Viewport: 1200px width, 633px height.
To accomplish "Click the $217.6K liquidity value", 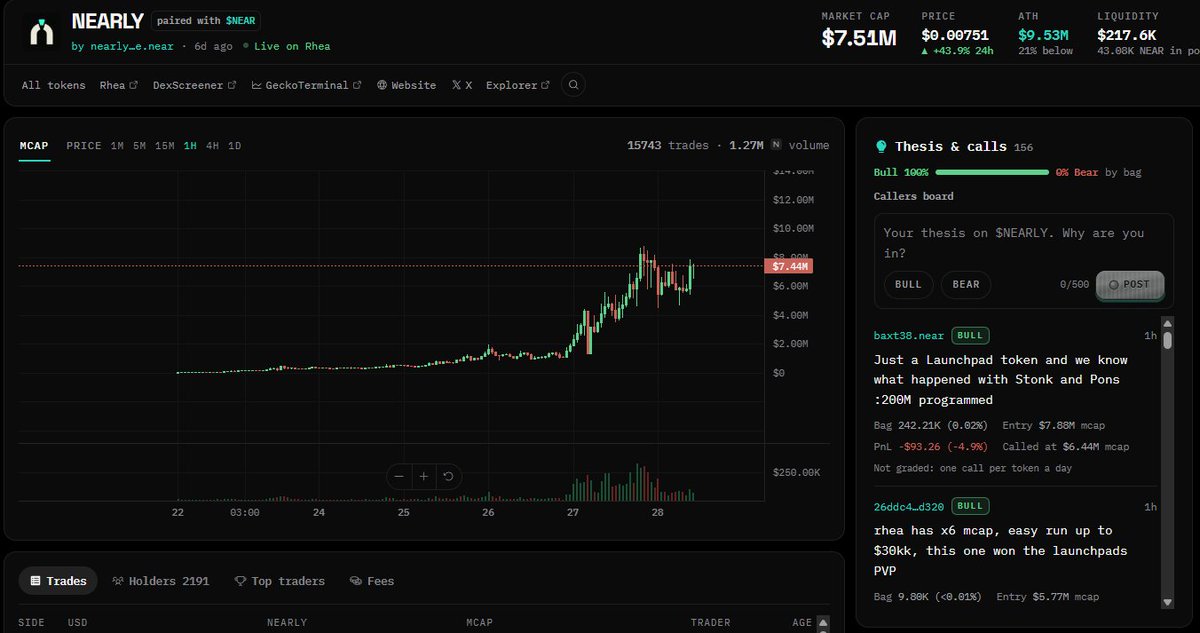I will tap(1128, 34).
